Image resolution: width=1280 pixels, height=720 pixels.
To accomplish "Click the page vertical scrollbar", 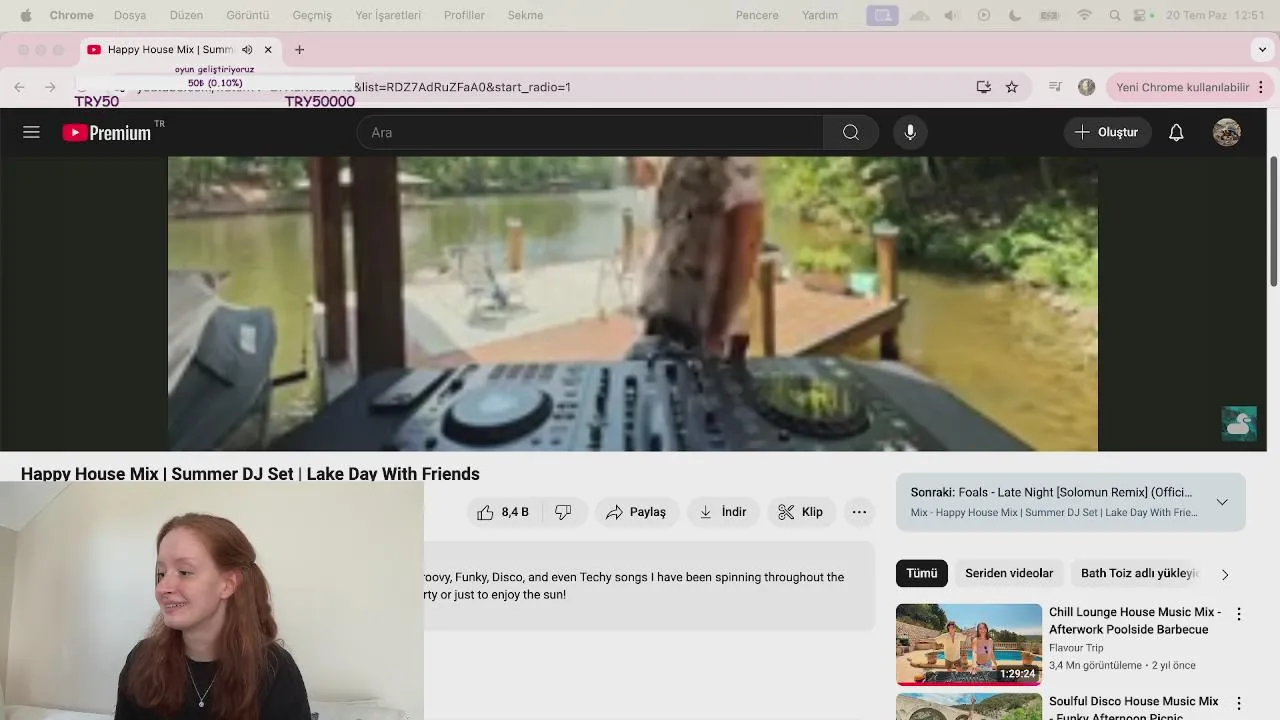I will [x=1273, y=220].
